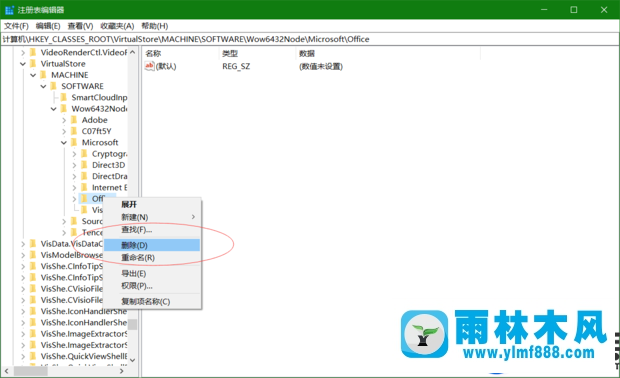
Task: Click the VirtualStore folder icon
Action: tap(33, 64)
